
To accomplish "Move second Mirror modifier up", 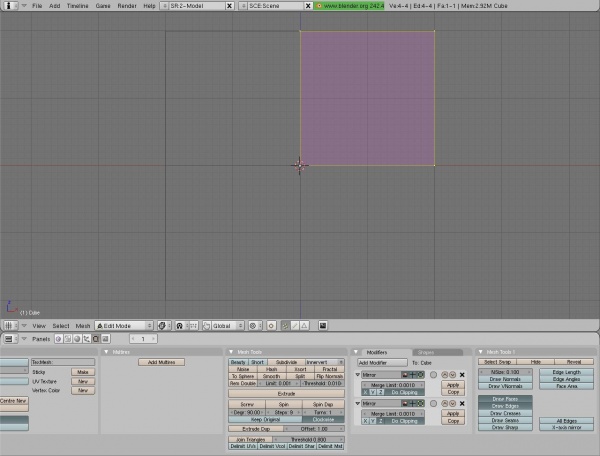I will [x=445, y=404].
